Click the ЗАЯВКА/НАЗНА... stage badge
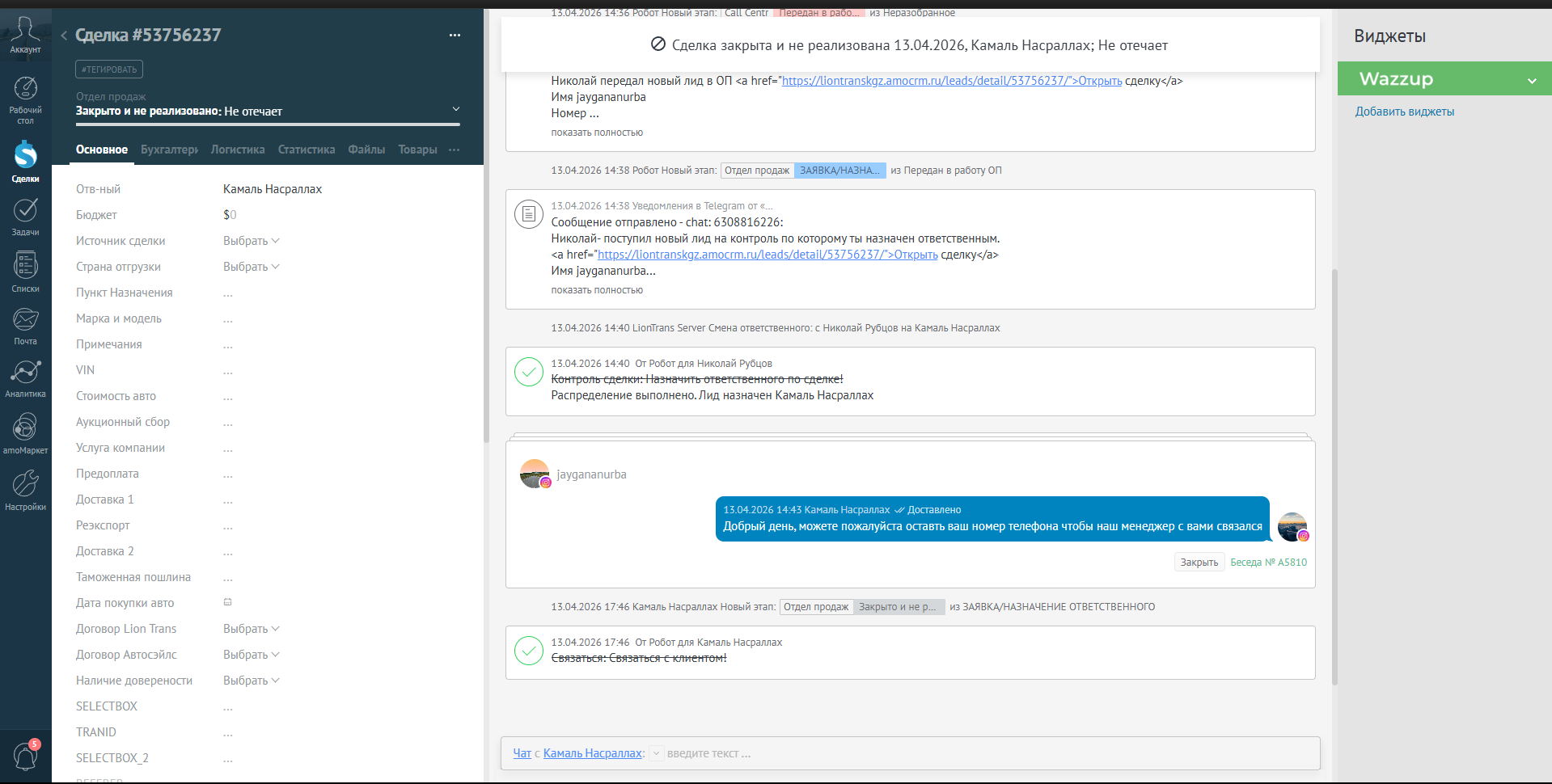The image size is (1552, 784). [839, 171]
